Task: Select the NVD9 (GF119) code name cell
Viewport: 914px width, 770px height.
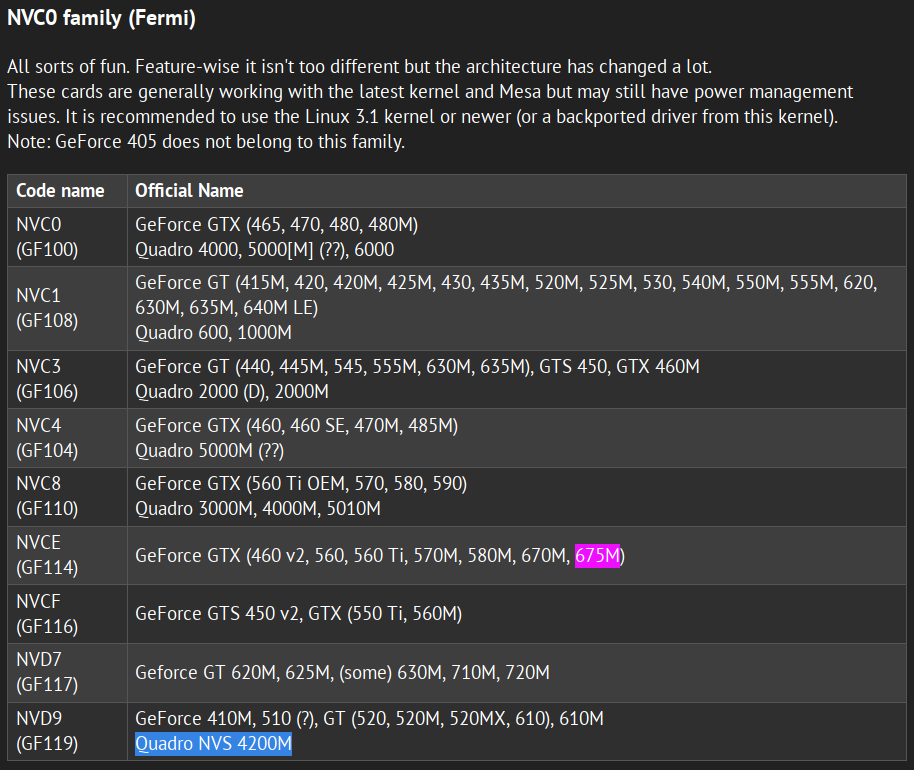Action: point(47,732)
